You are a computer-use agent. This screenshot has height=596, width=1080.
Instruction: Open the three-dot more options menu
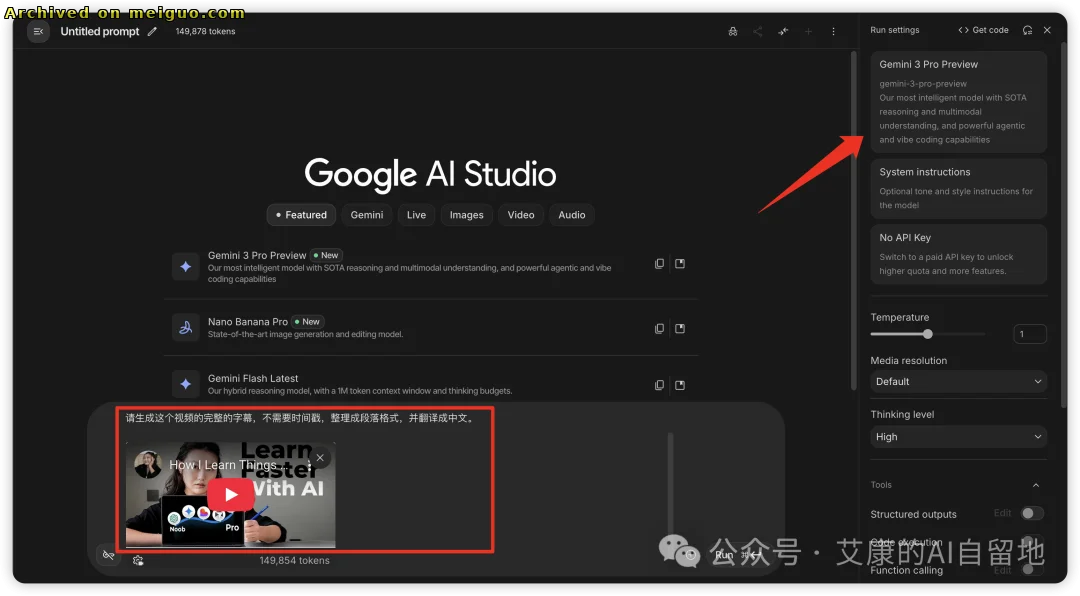tap(833, 32)
